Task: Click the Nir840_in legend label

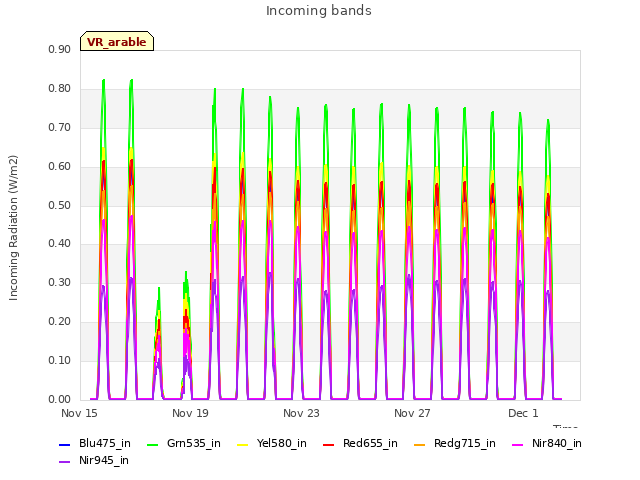Action: click(557, 443)
